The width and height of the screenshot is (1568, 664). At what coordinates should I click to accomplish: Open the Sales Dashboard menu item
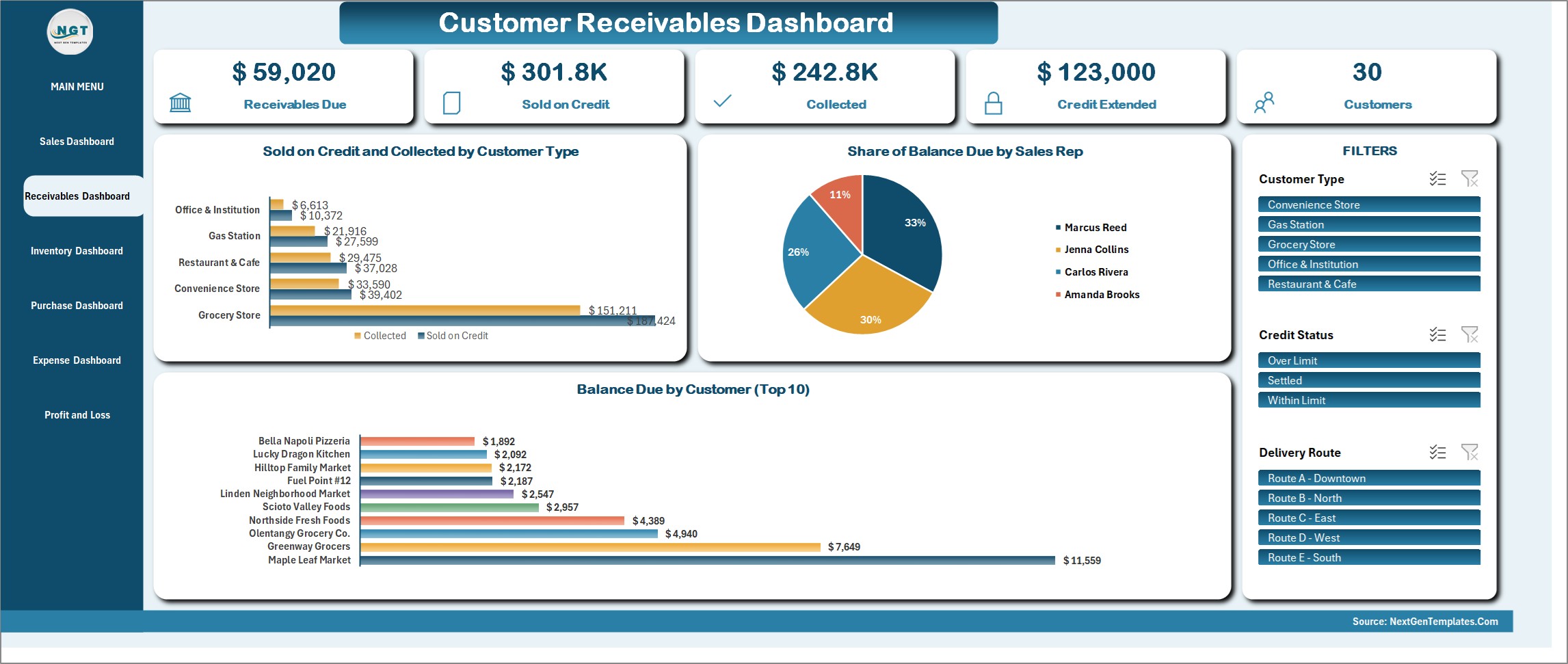click(x=77, y=142)
